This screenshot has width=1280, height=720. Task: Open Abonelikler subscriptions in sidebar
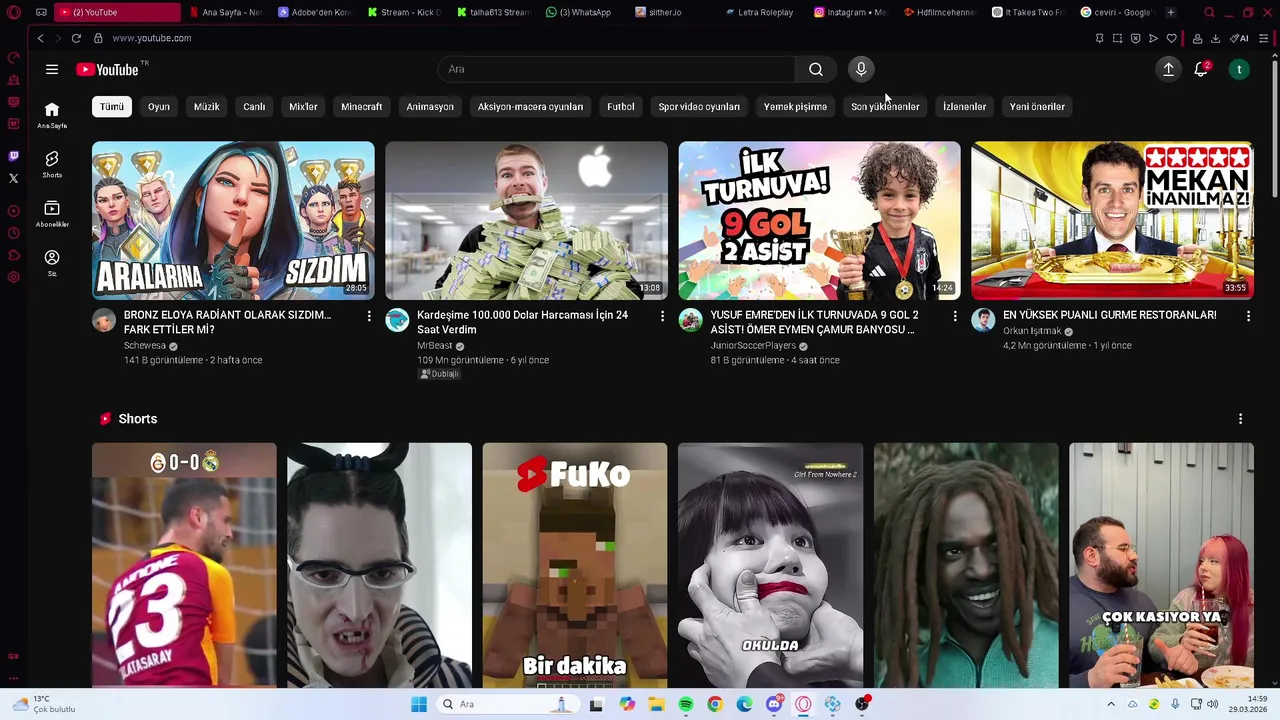point(52,213)
